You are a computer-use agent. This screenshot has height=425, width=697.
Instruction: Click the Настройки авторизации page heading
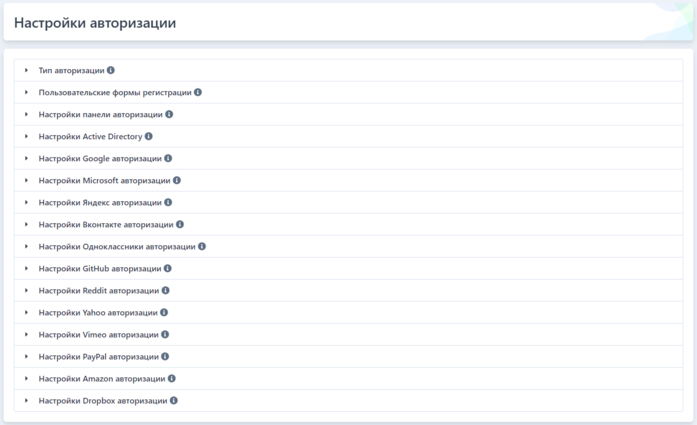[x=95, y=23]
